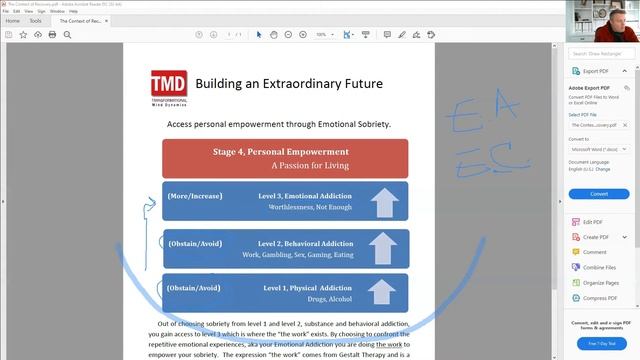Click the Free 7-Day Trial button
The image size is (640, 360).
[x=602, y=344]
